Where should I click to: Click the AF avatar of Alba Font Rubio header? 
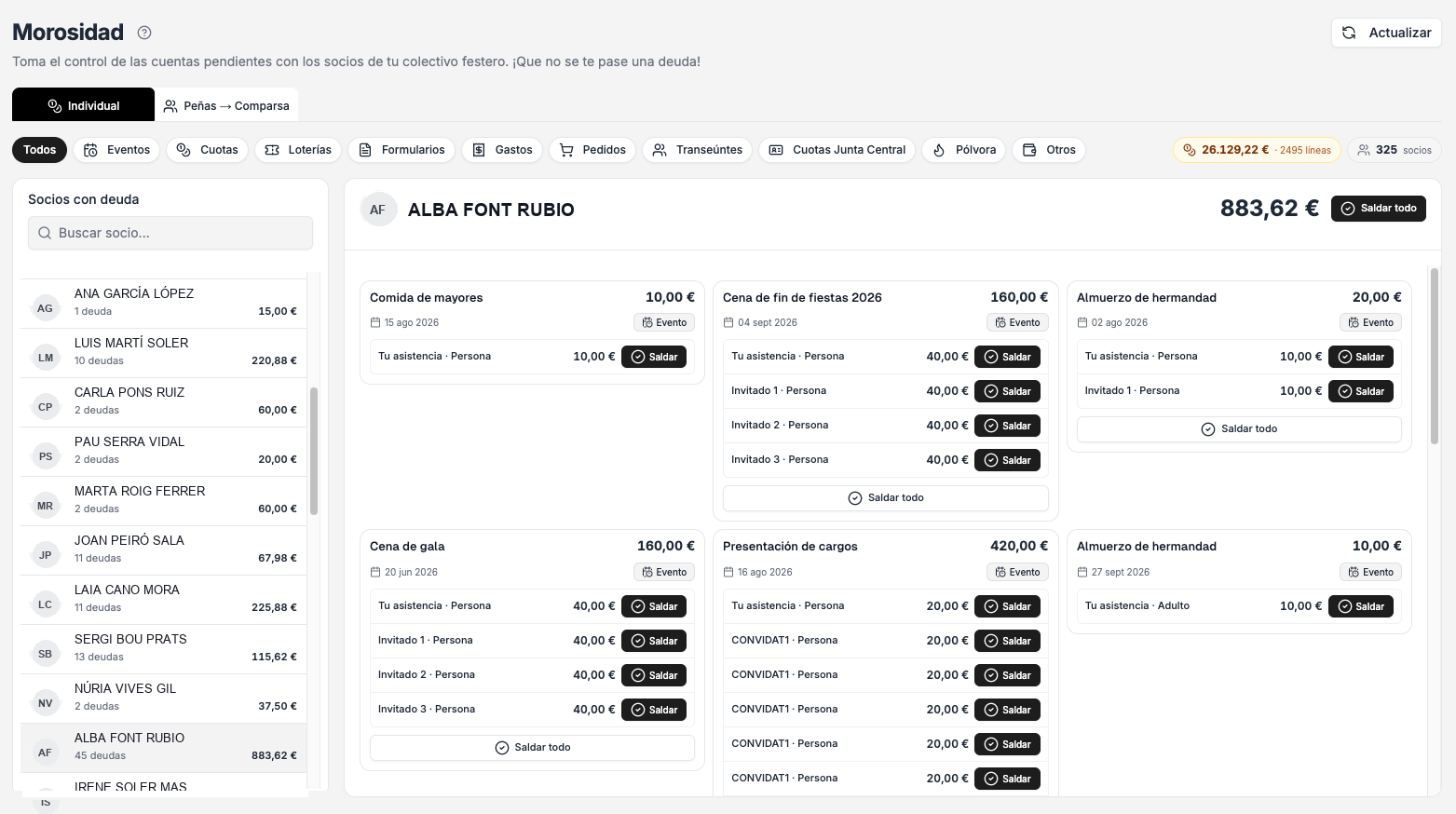click(x=377, y=210)
